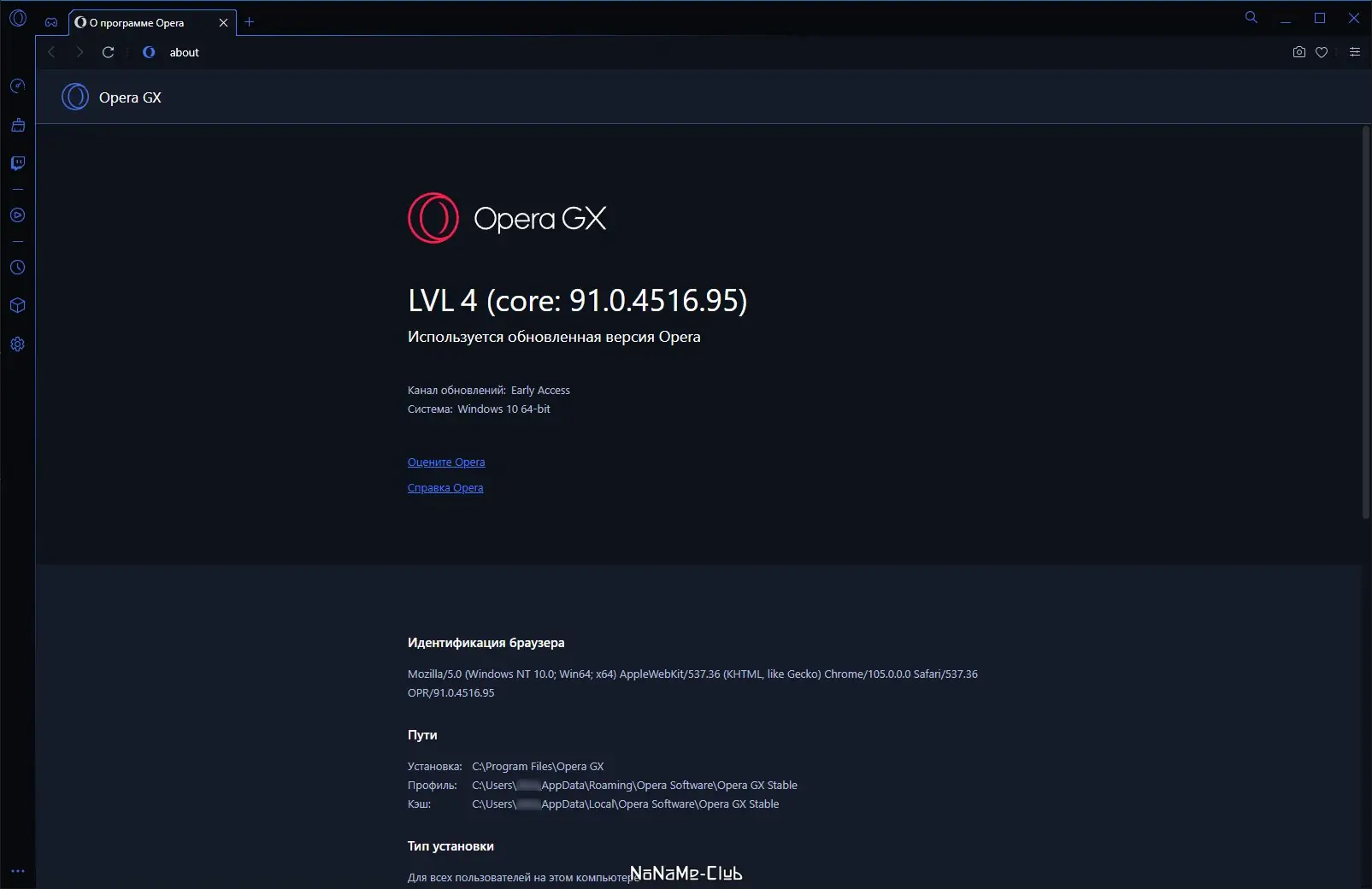Maximize the Opera GX window

[1320, 18]
